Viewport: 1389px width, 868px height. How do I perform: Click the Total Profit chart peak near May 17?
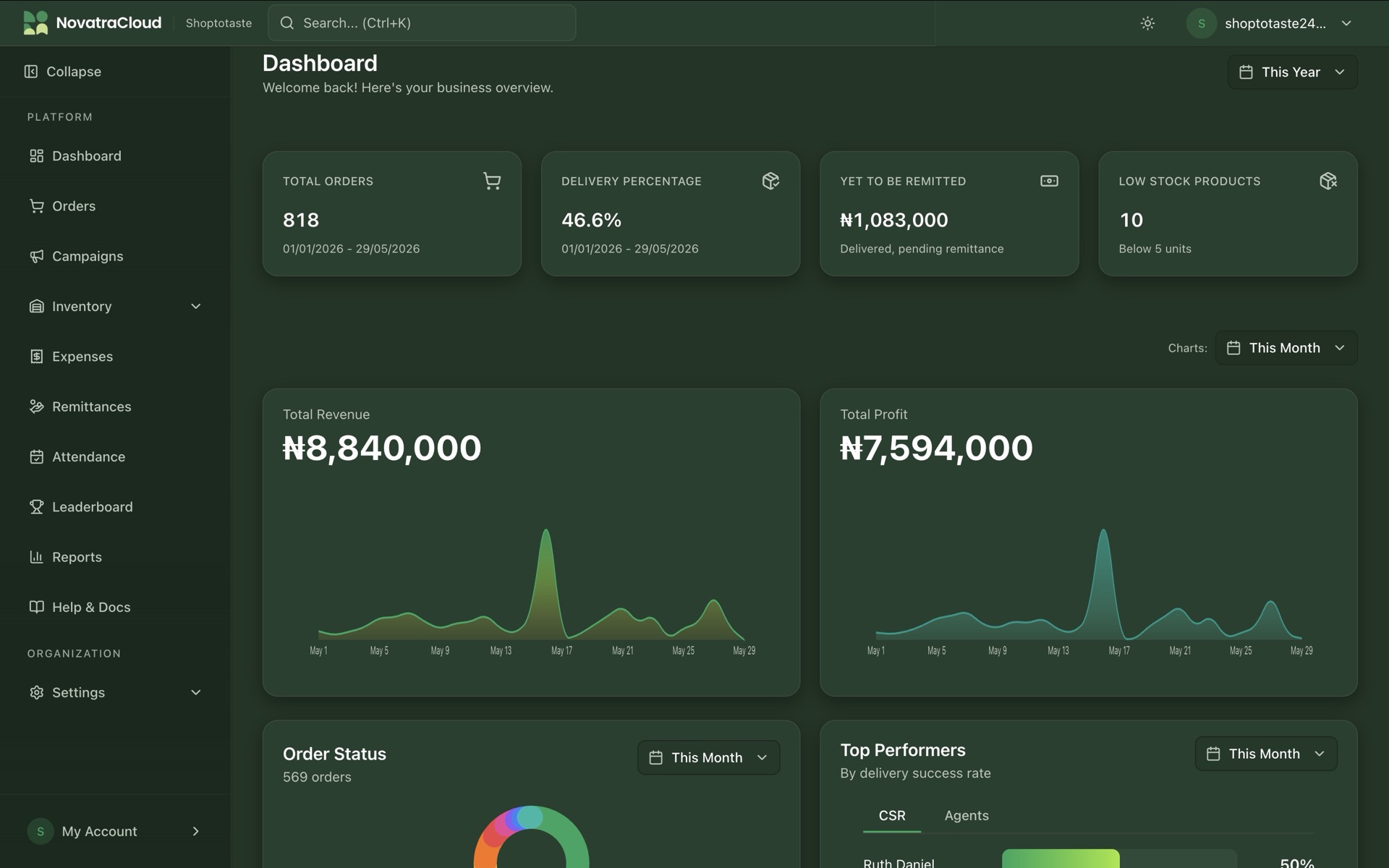click(x=1103, y=531)
